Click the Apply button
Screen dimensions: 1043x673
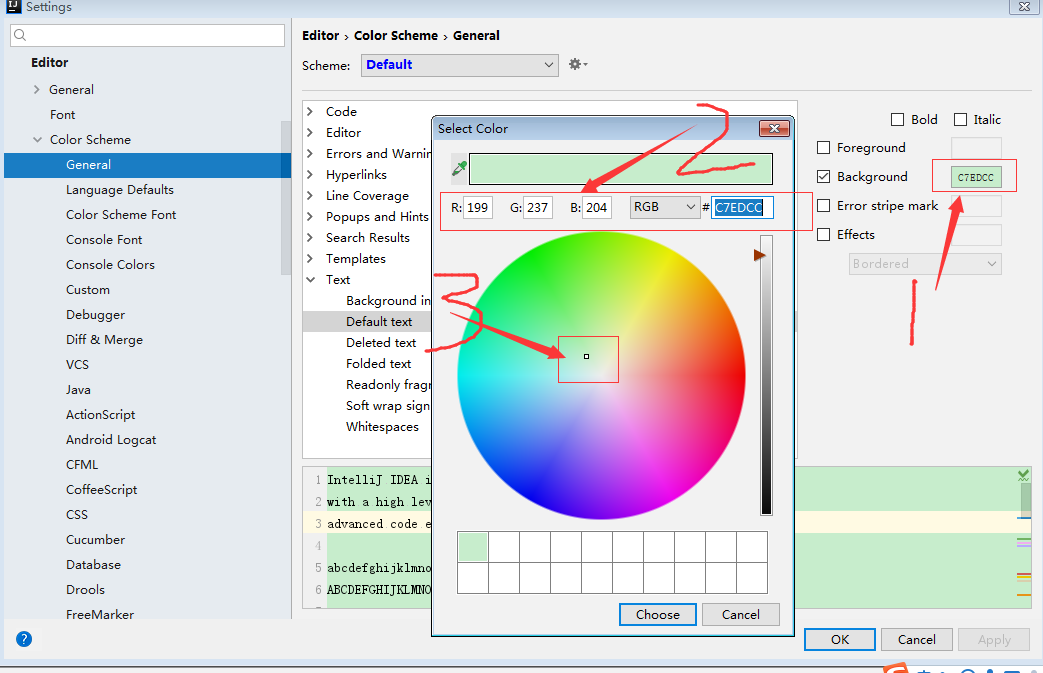coord(994,639)
